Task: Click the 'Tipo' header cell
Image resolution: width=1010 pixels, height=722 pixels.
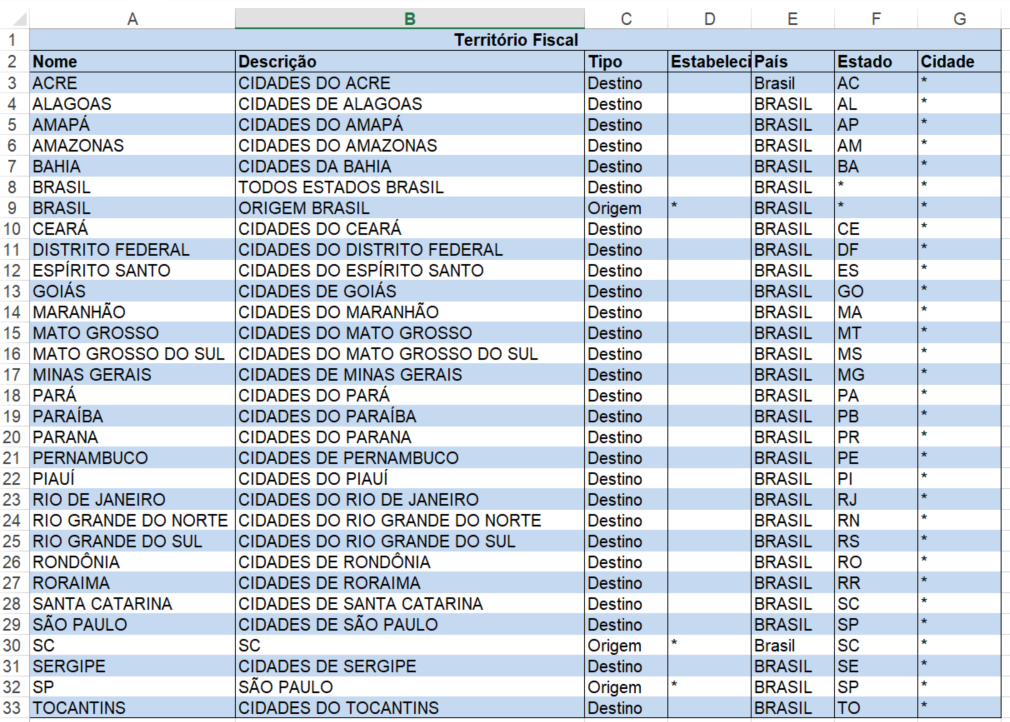Action: pyautogui.click(x=625, y=62)
